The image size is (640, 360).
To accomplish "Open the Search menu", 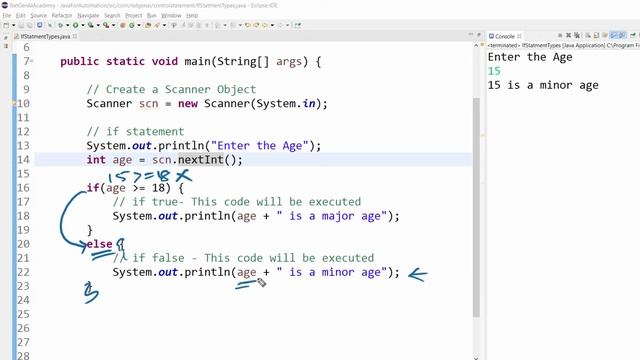I will click(x=112, y=16).
